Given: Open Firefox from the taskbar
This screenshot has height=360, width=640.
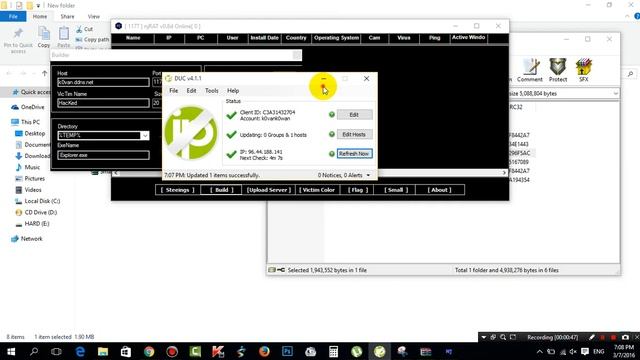Looking at the screenshot, I should click(x=264, y=351).
